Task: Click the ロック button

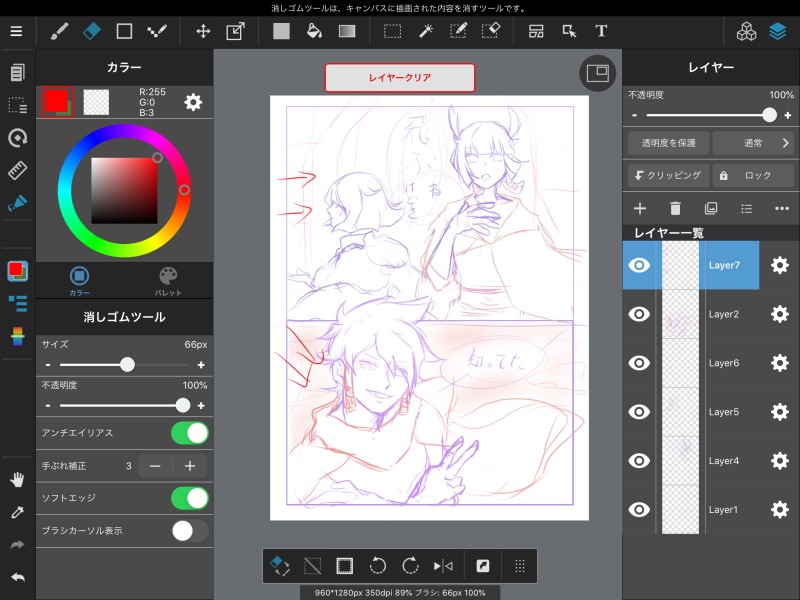Action: (x=753, y=176)
